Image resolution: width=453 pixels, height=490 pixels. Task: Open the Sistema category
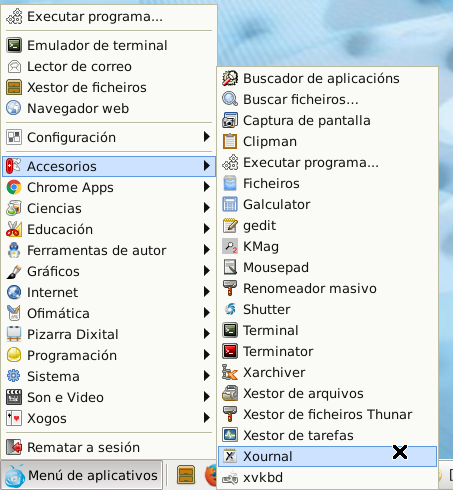click(109, 376)
